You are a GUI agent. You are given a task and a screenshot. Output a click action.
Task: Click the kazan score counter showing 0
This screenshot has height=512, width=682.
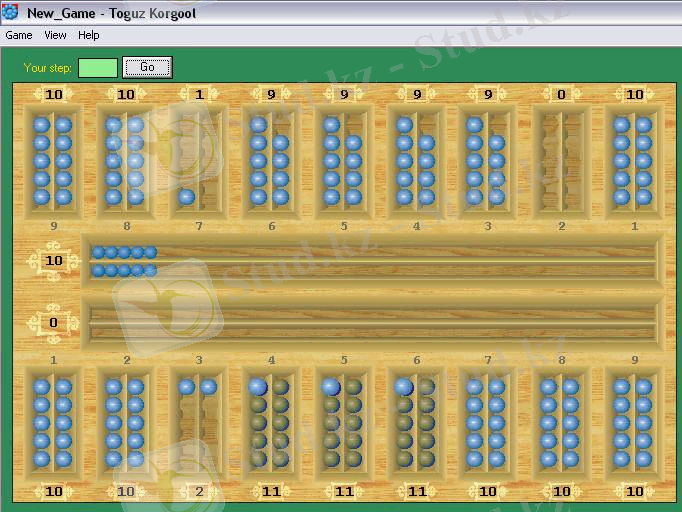point(53,323)
